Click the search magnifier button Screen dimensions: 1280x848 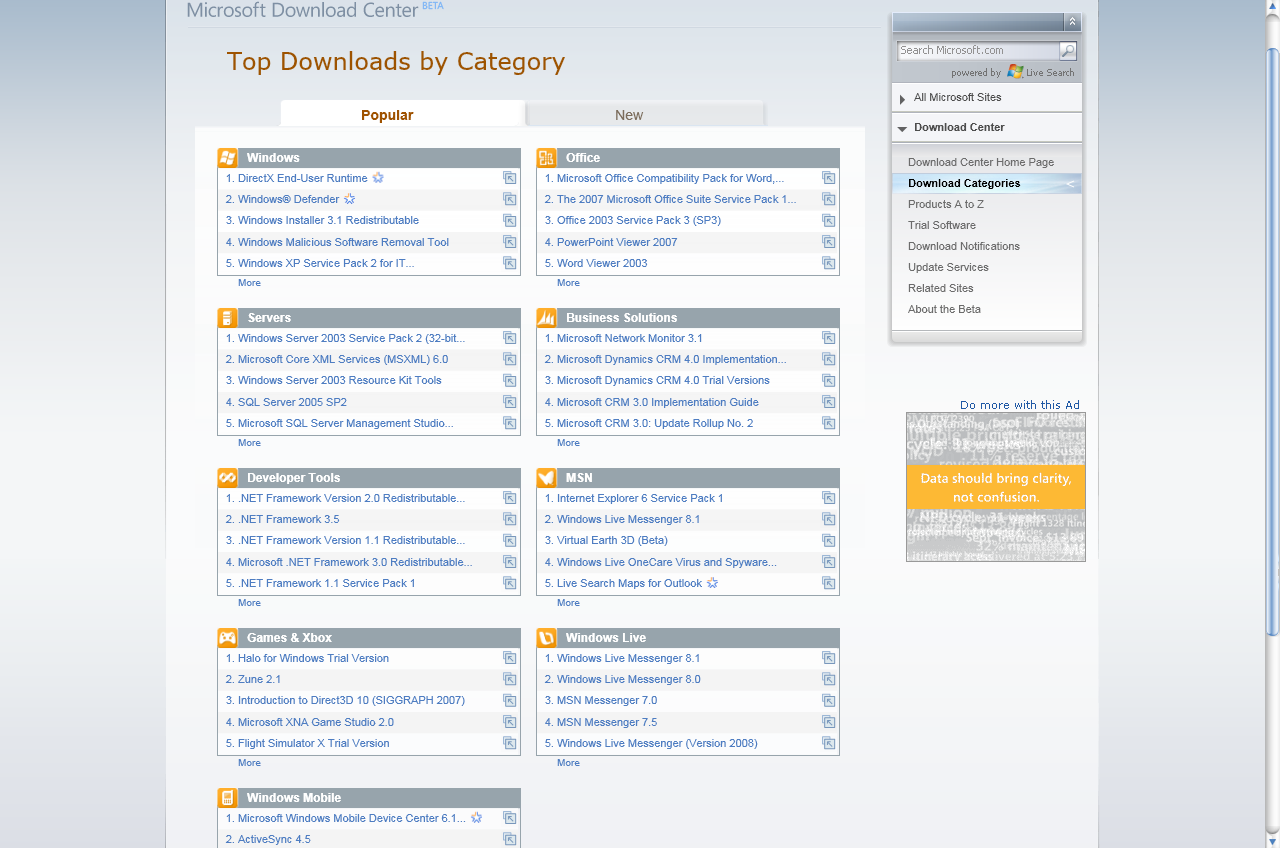(1068, 51)
